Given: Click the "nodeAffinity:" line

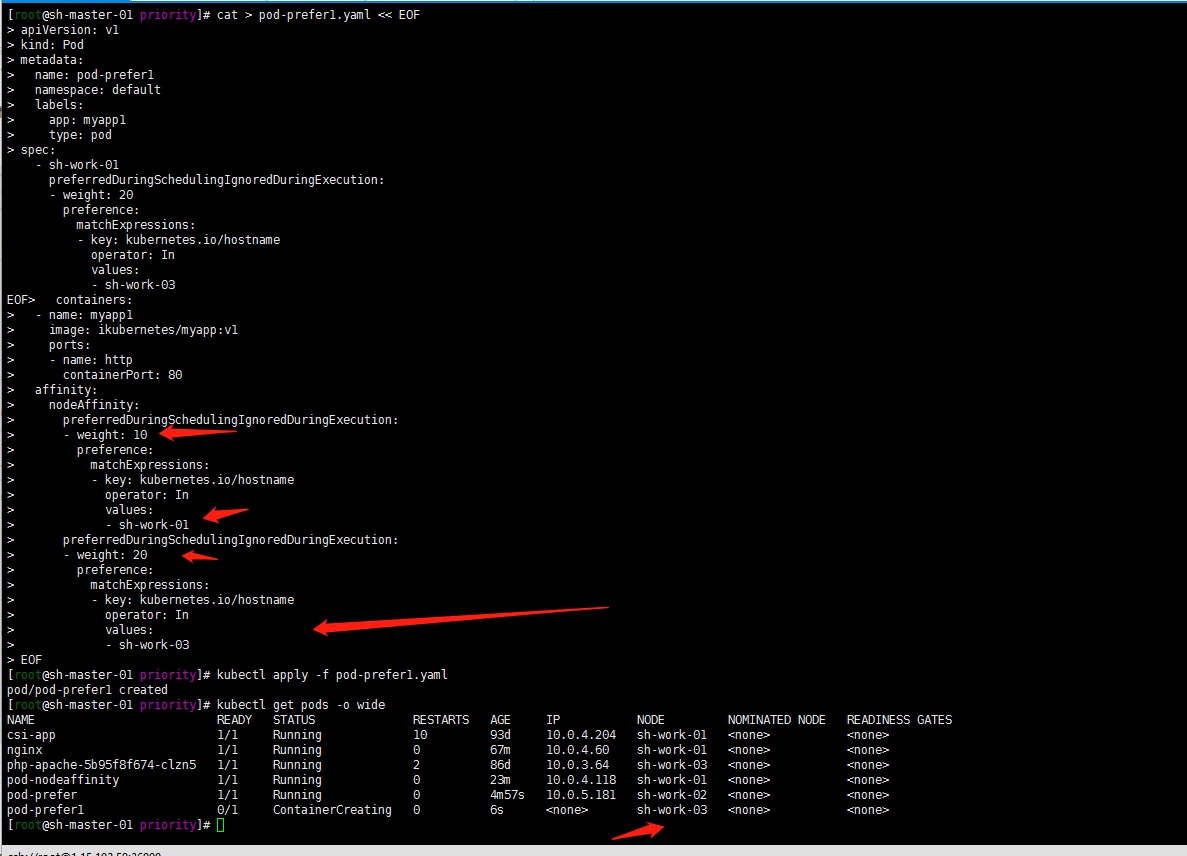Looking at the screenshot, I should click(x=95, y=405).
